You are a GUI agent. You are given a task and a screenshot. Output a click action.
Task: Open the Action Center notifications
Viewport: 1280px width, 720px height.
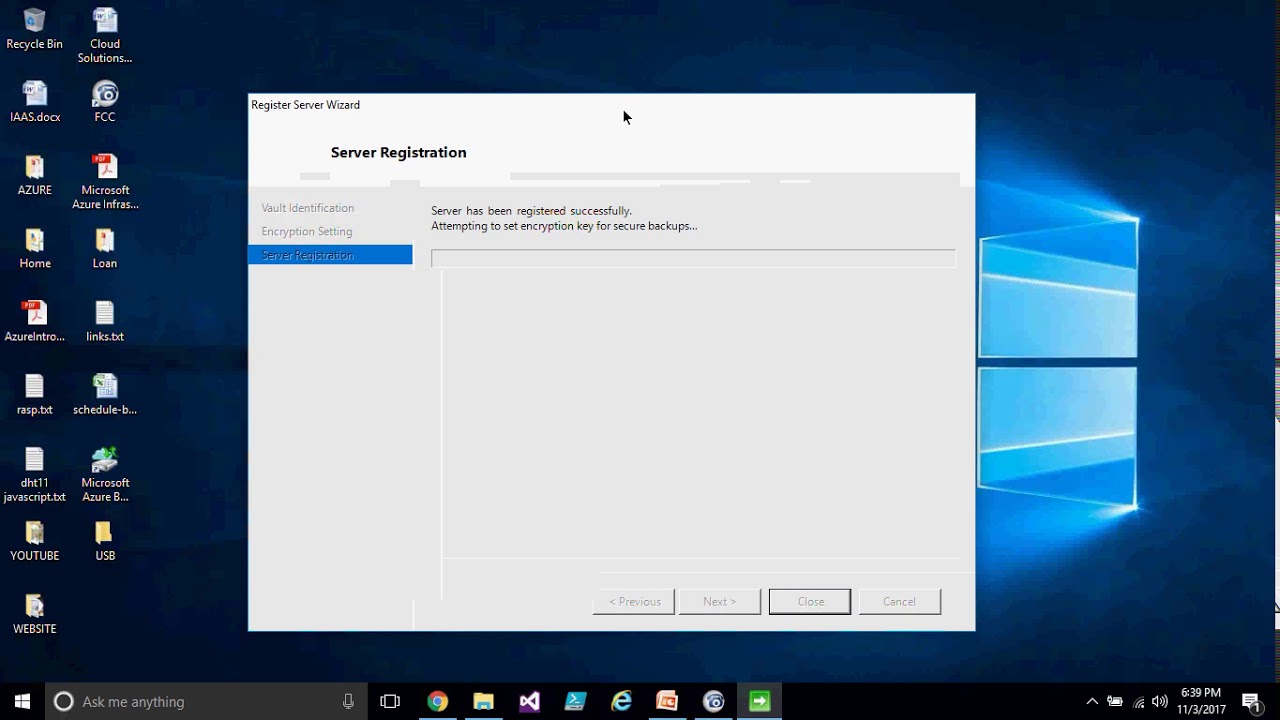pyautogui.click(x=1251, y=701)
